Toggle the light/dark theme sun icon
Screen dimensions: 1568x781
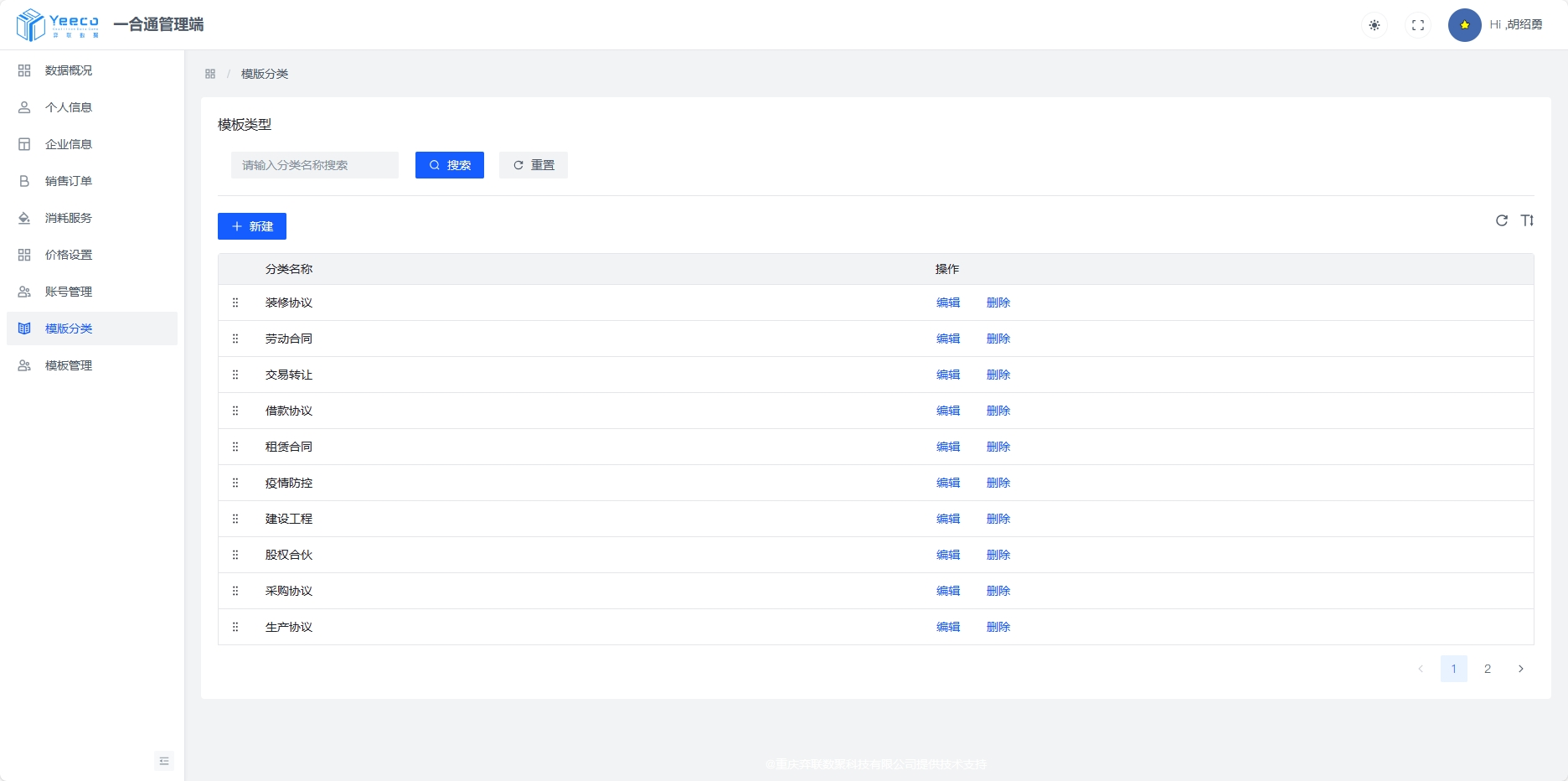point(1375,25)
